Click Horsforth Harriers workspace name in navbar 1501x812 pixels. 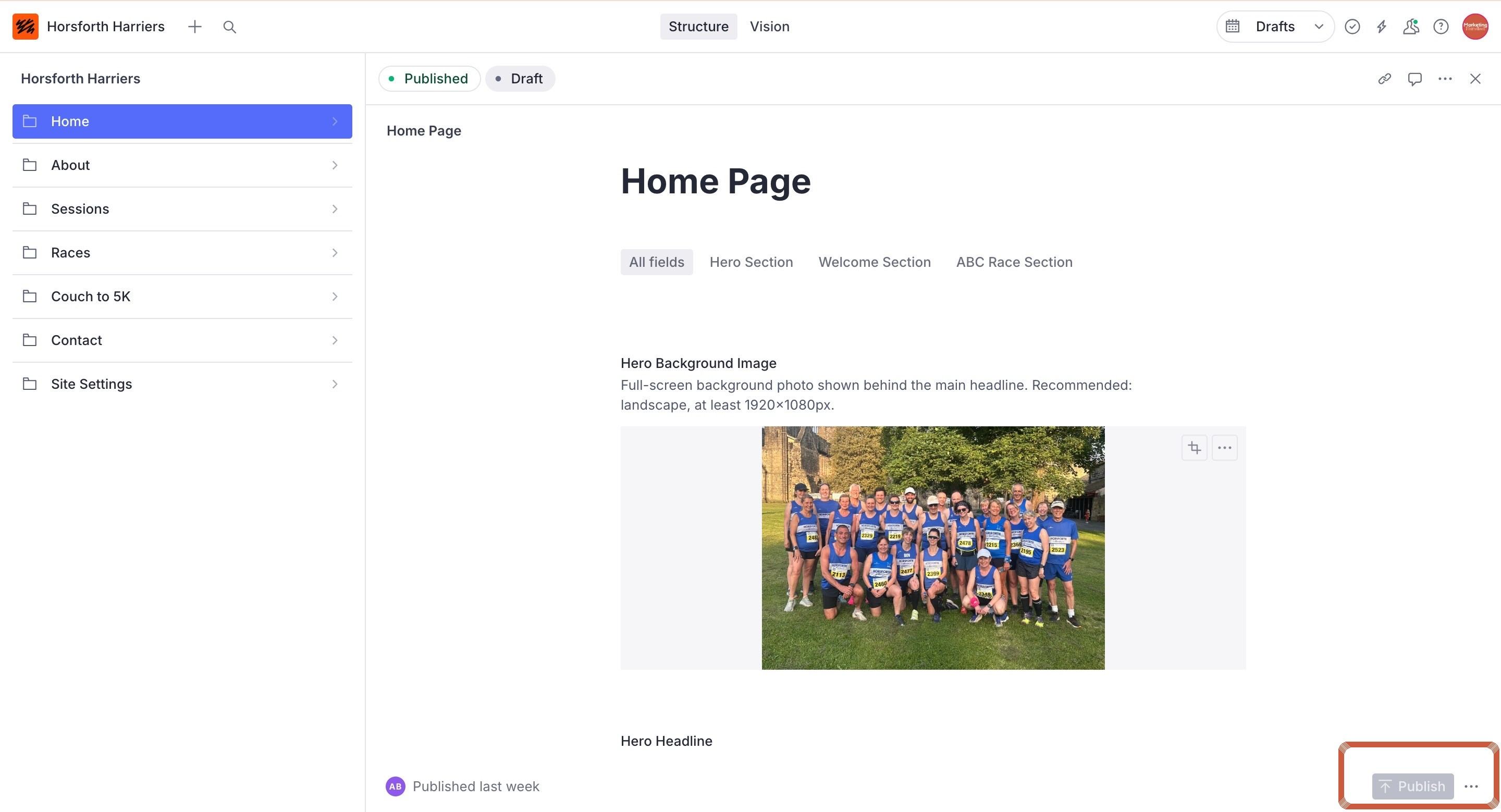(105, 27)
